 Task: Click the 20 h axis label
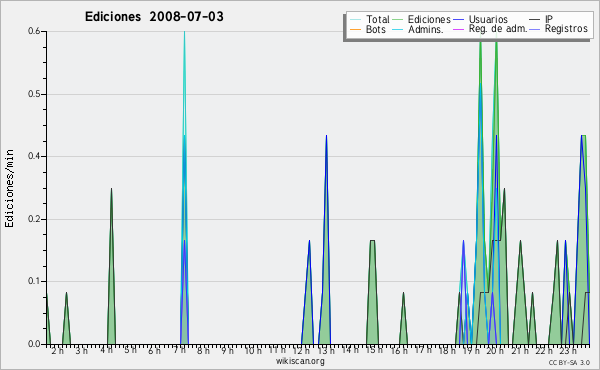[x=494, y=350]
